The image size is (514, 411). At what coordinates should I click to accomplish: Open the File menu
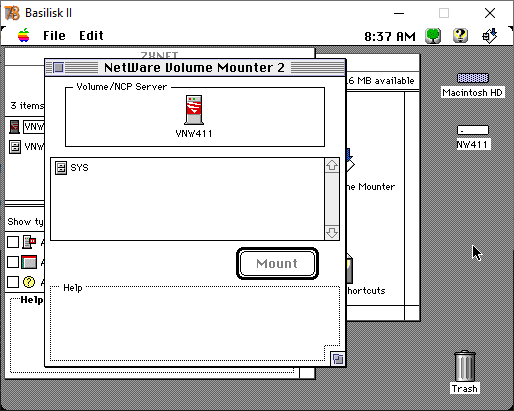tap(54, 36)
